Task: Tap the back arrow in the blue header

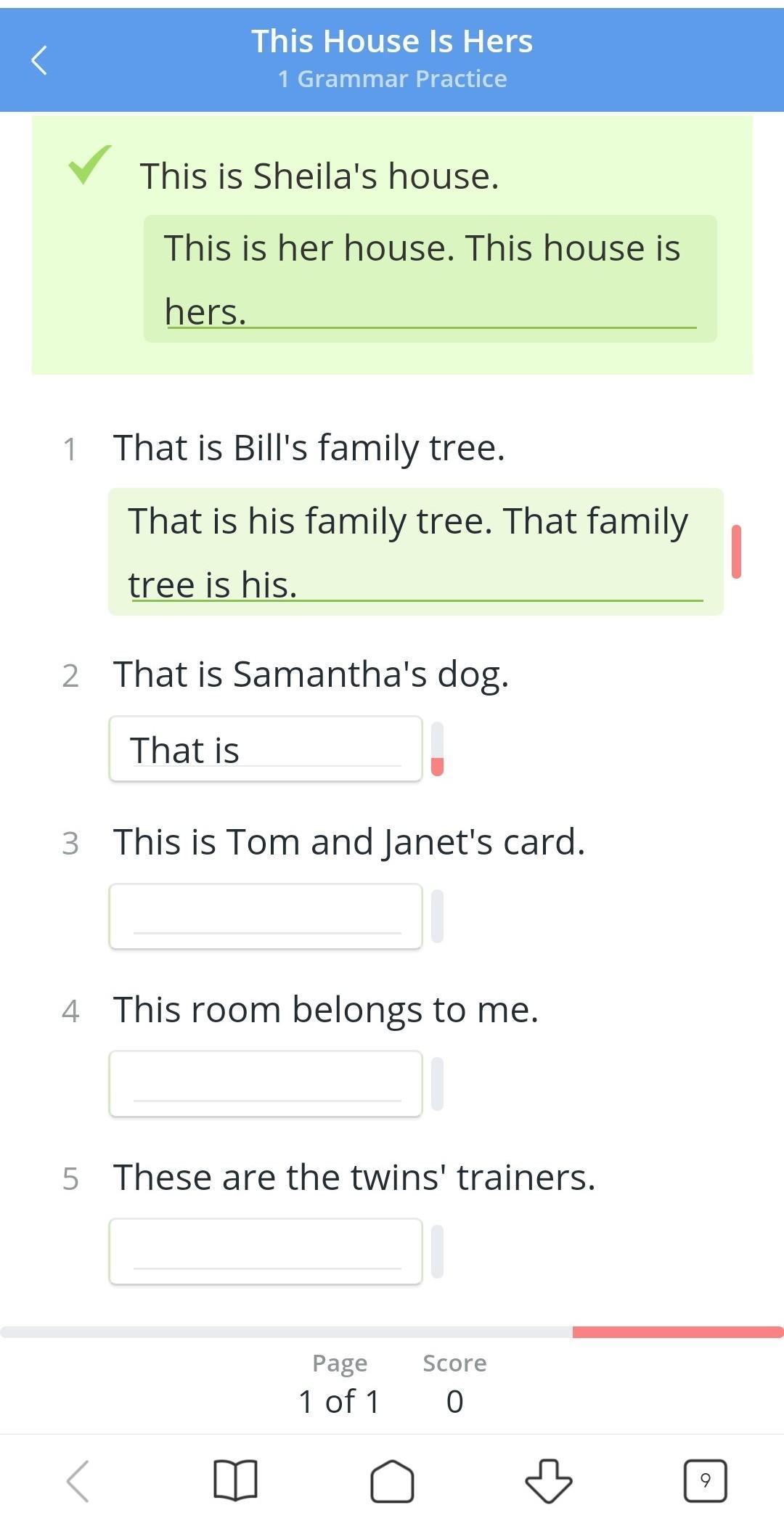Action: point(40,60)
